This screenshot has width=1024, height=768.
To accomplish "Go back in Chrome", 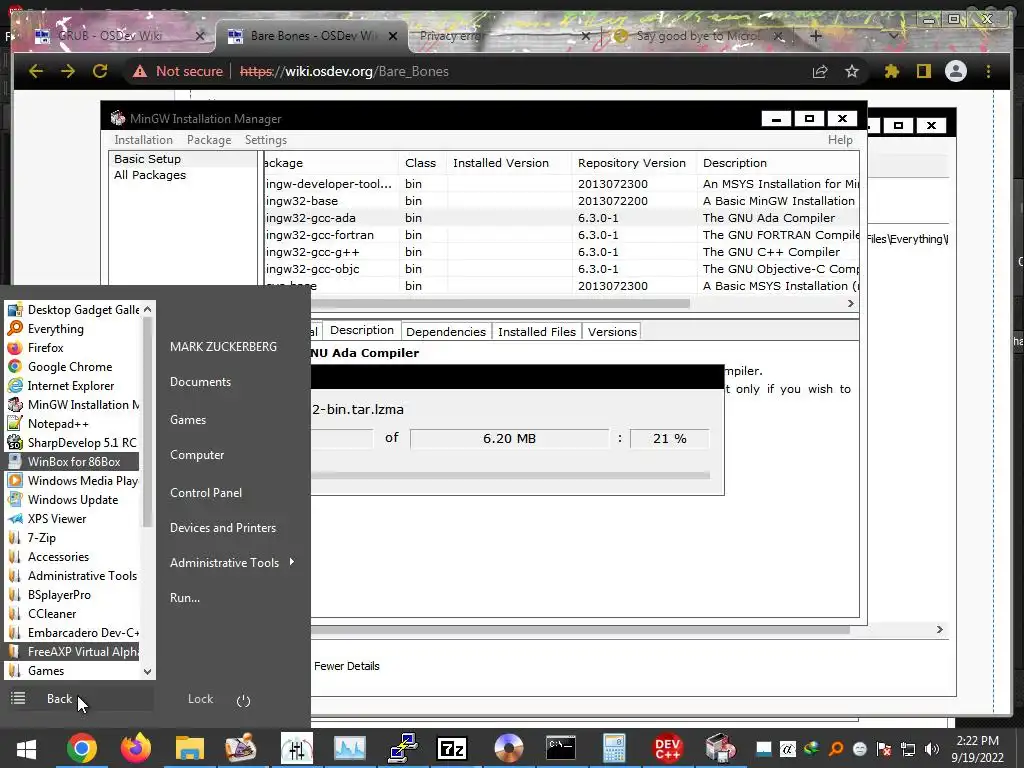I will 36,71.
